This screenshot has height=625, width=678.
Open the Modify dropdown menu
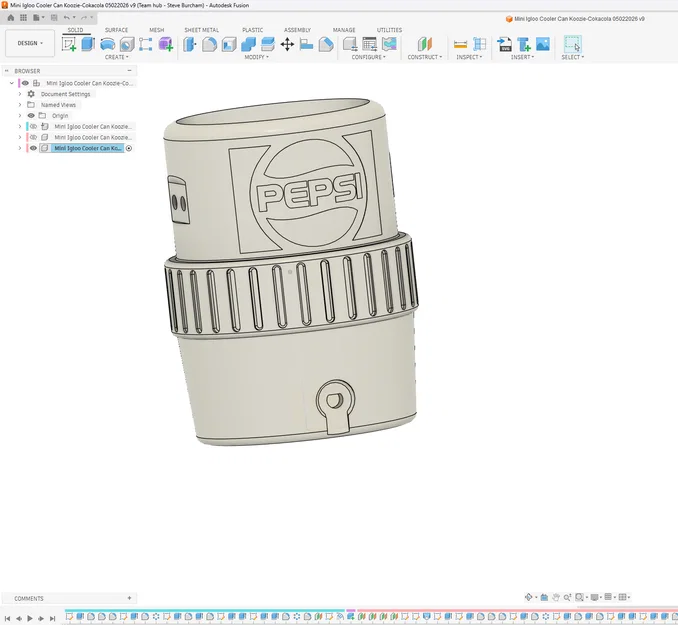click(256, 57)
